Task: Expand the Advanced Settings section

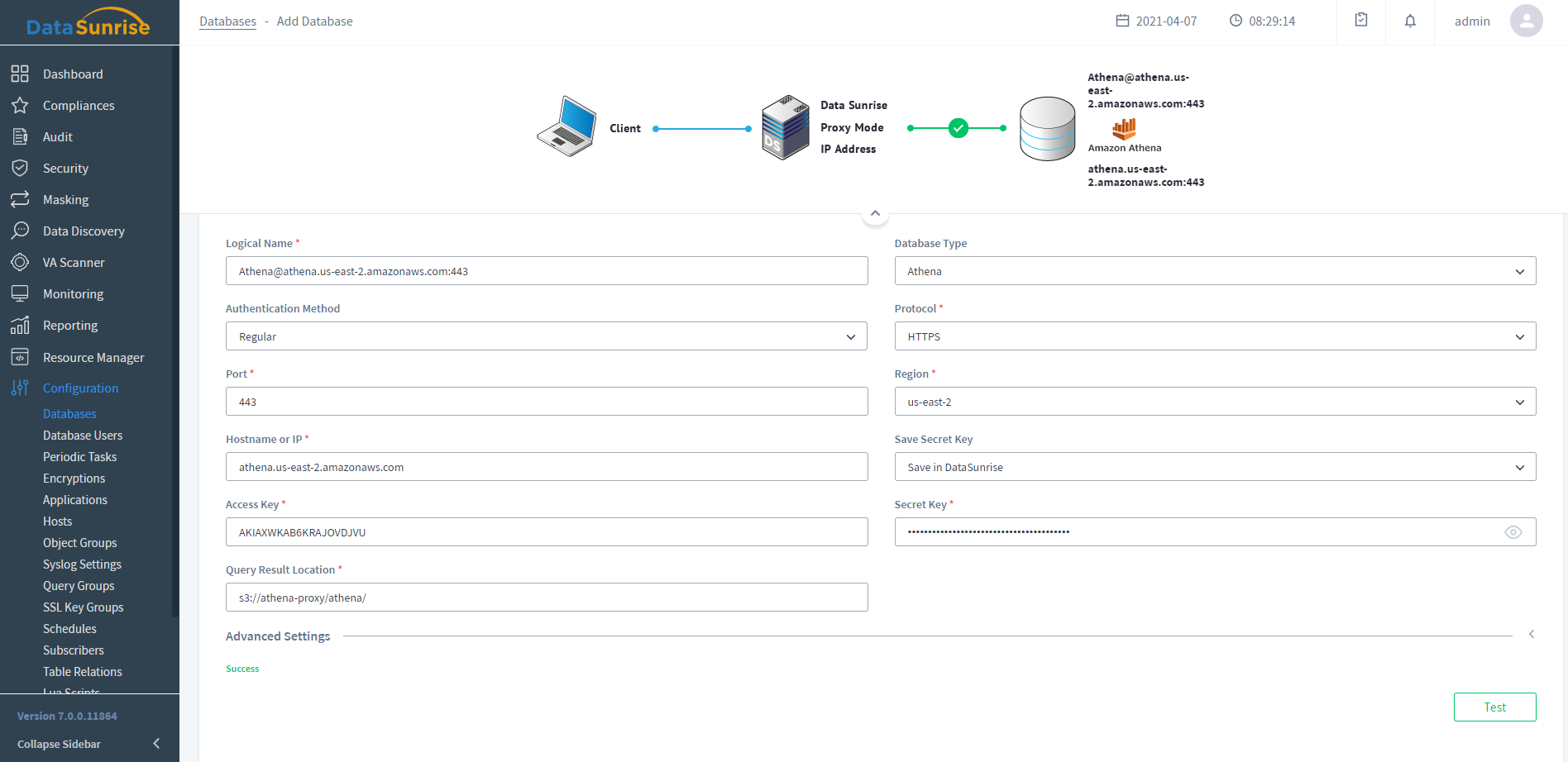Action: click(x=1531, y=635)
